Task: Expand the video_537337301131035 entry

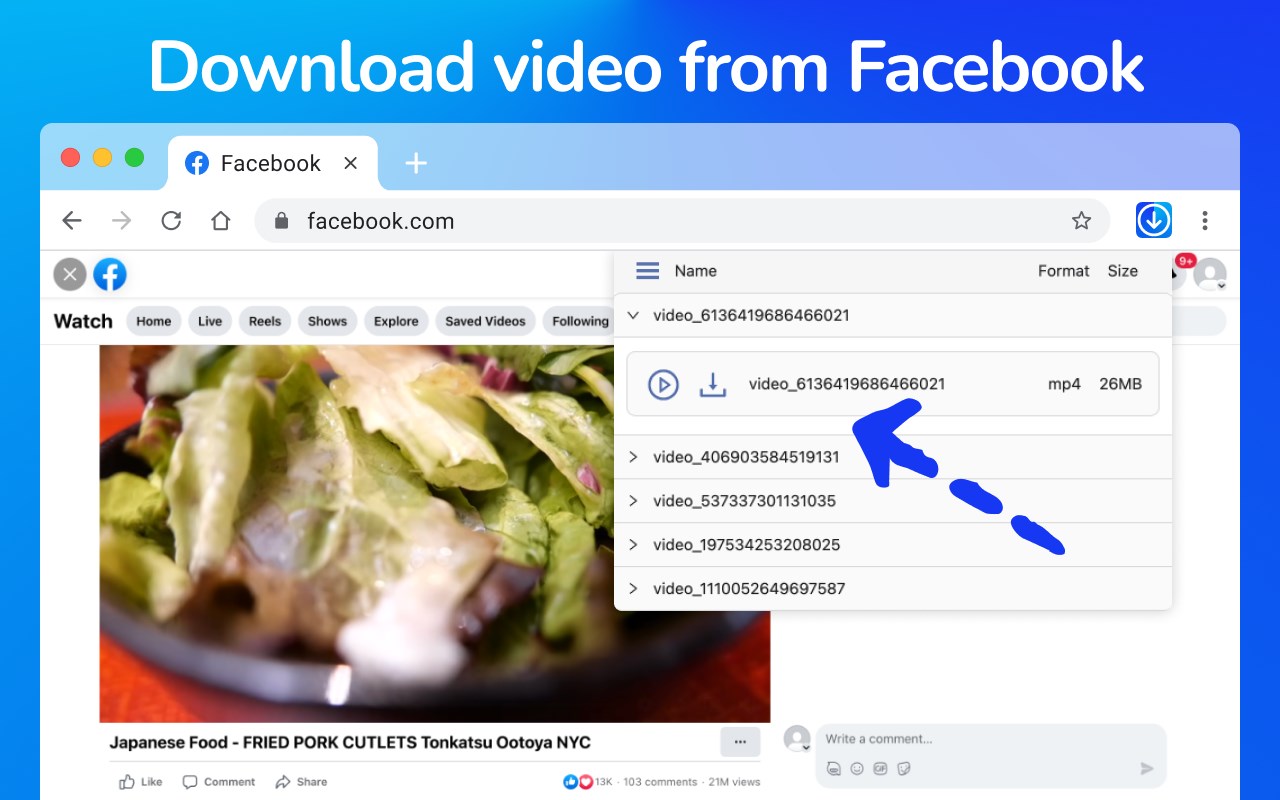Action: coord(633,501)
